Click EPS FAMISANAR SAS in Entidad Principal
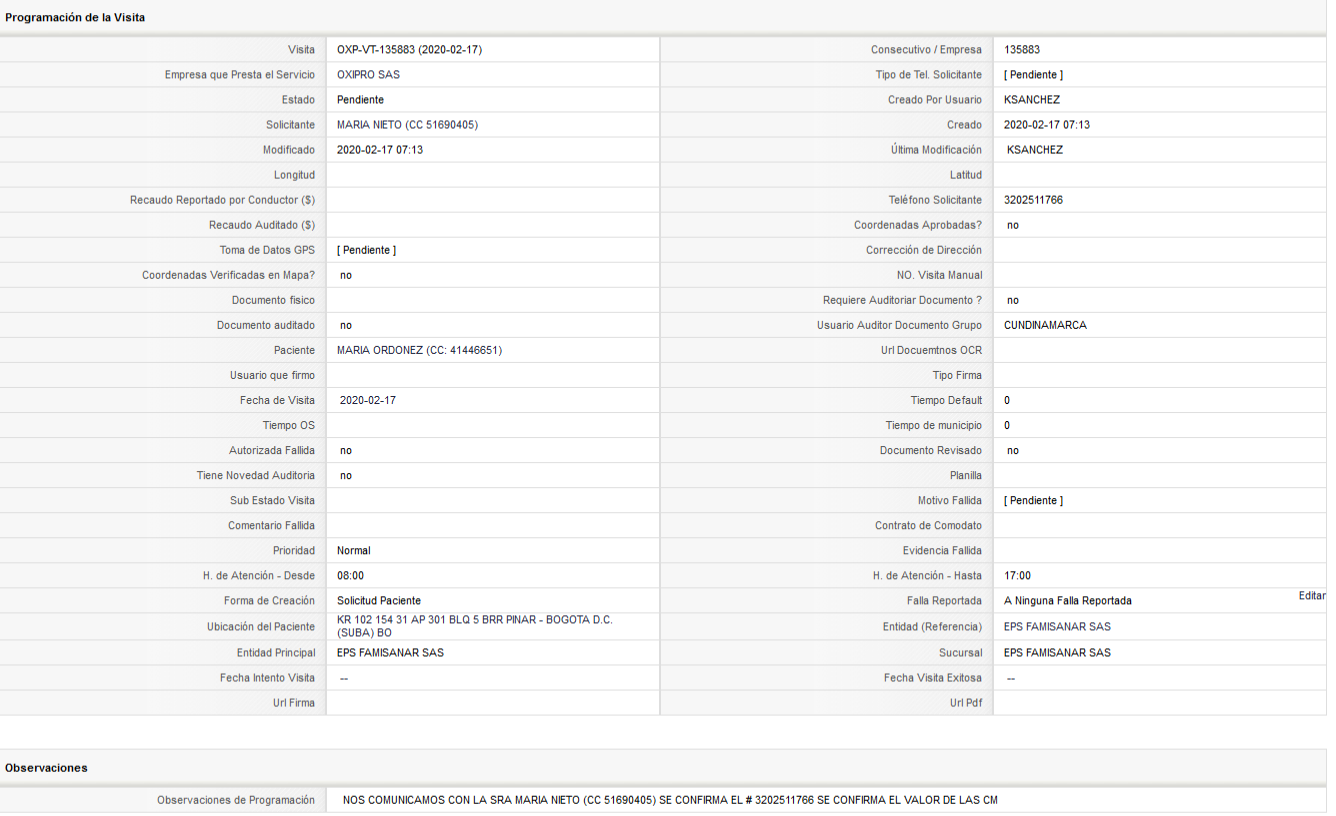Screen dimensions: 1336x816 [390, 652]
